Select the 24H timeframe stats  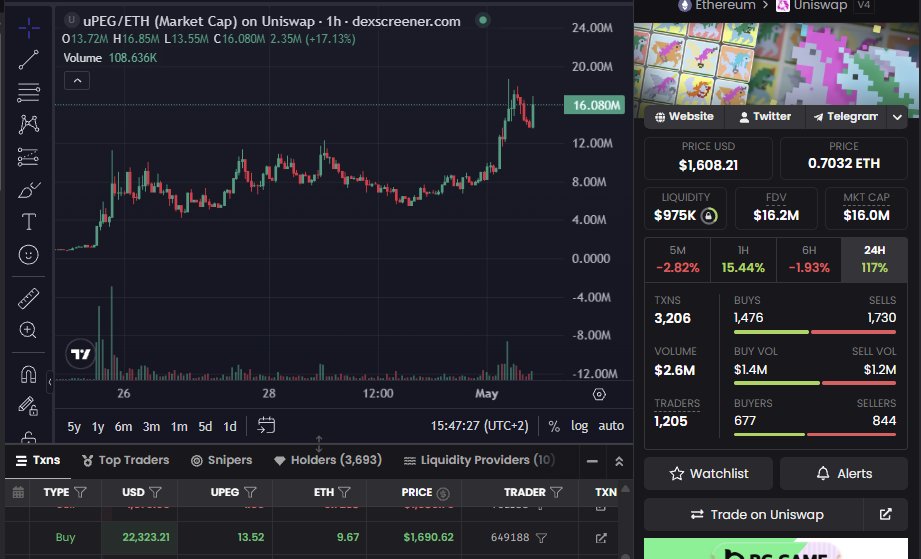(874, 260)
